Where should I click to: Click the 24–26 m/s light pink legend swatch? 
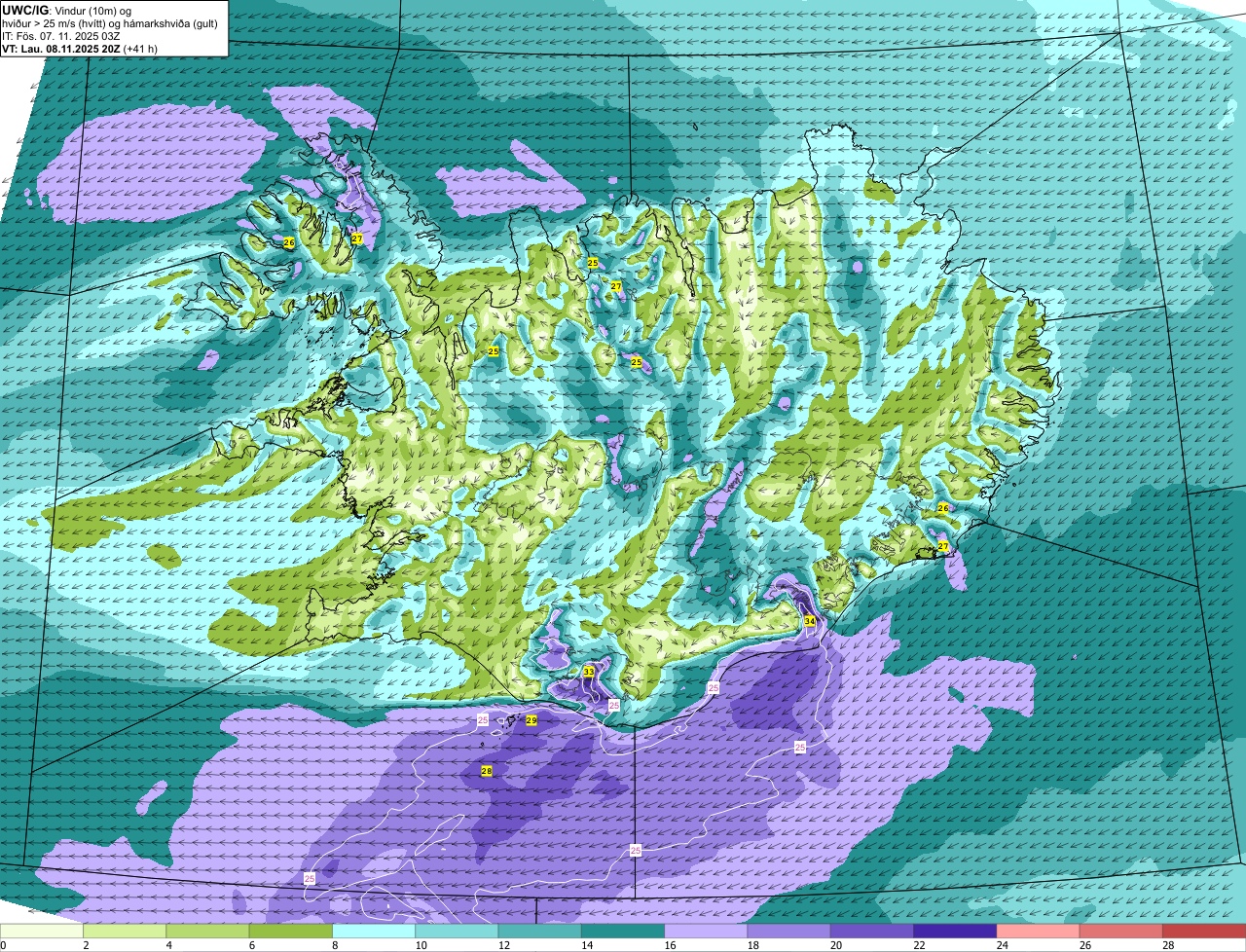1039,932
